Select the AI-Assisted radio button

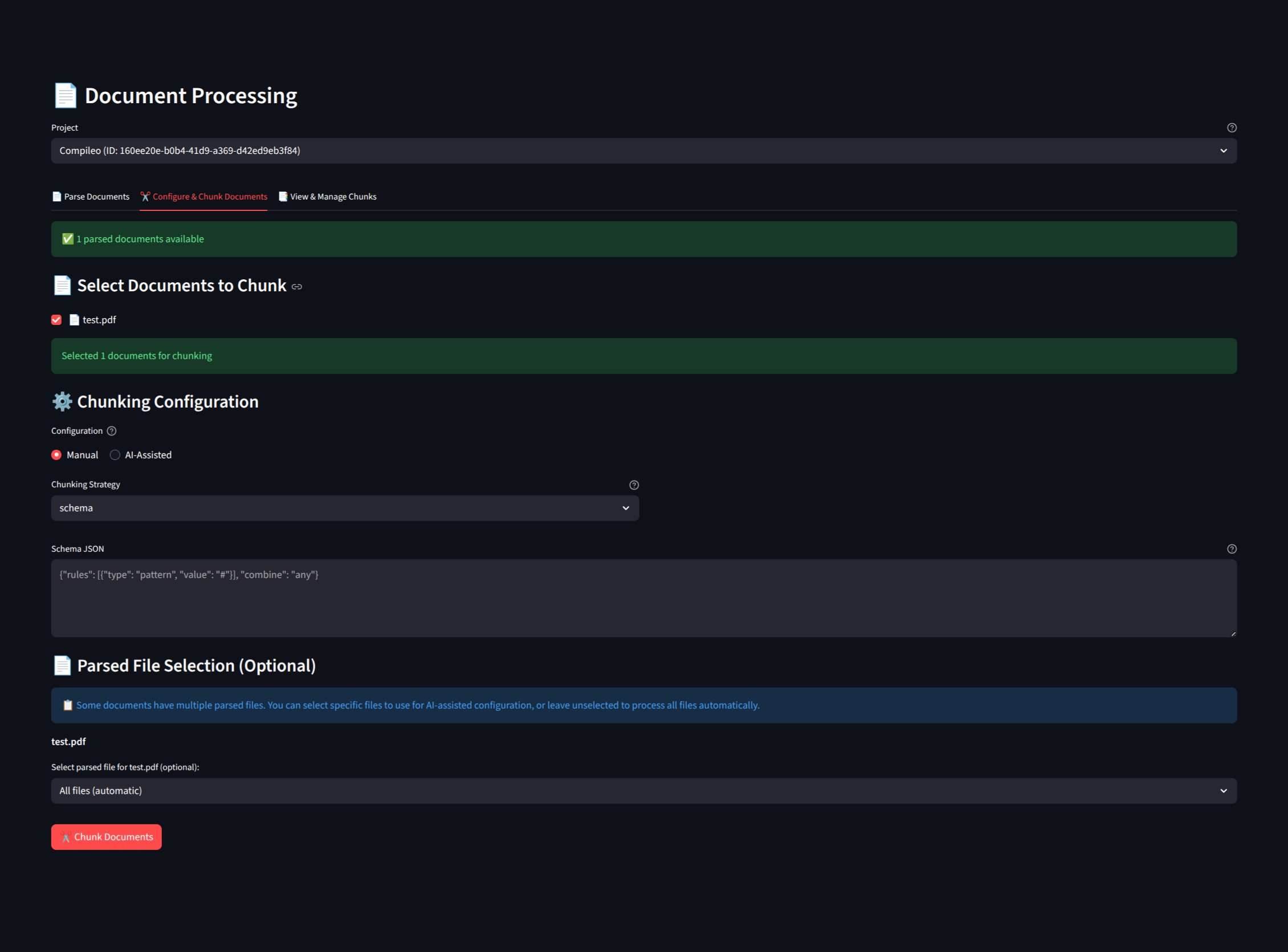(x=115, y=455)
